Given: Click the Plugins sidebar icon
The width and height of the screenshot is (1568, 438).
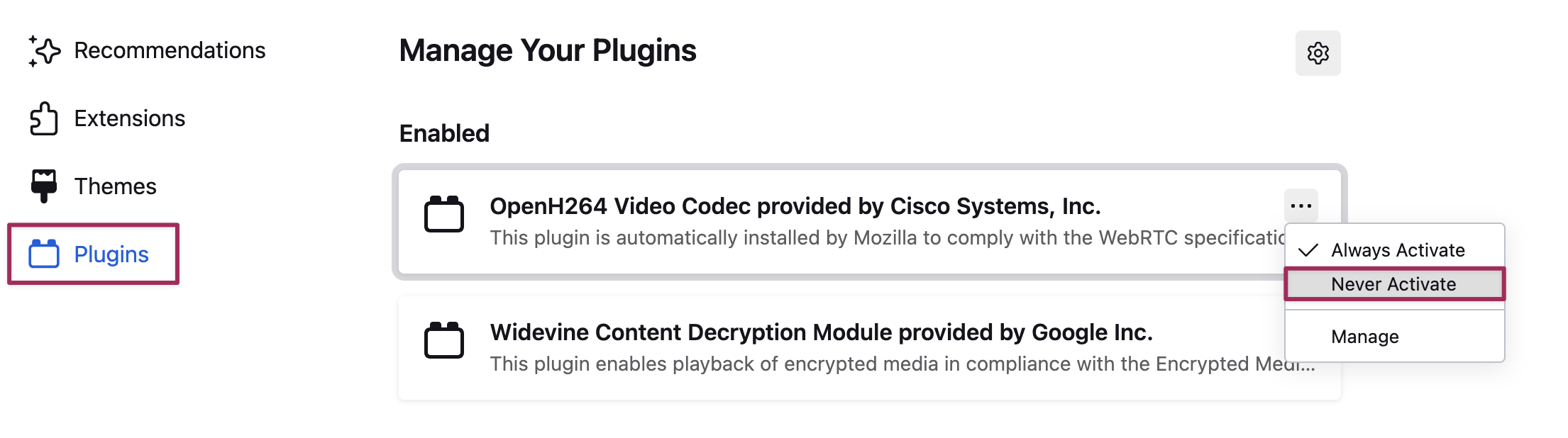Looking at the screenshot, I should 44,254.
